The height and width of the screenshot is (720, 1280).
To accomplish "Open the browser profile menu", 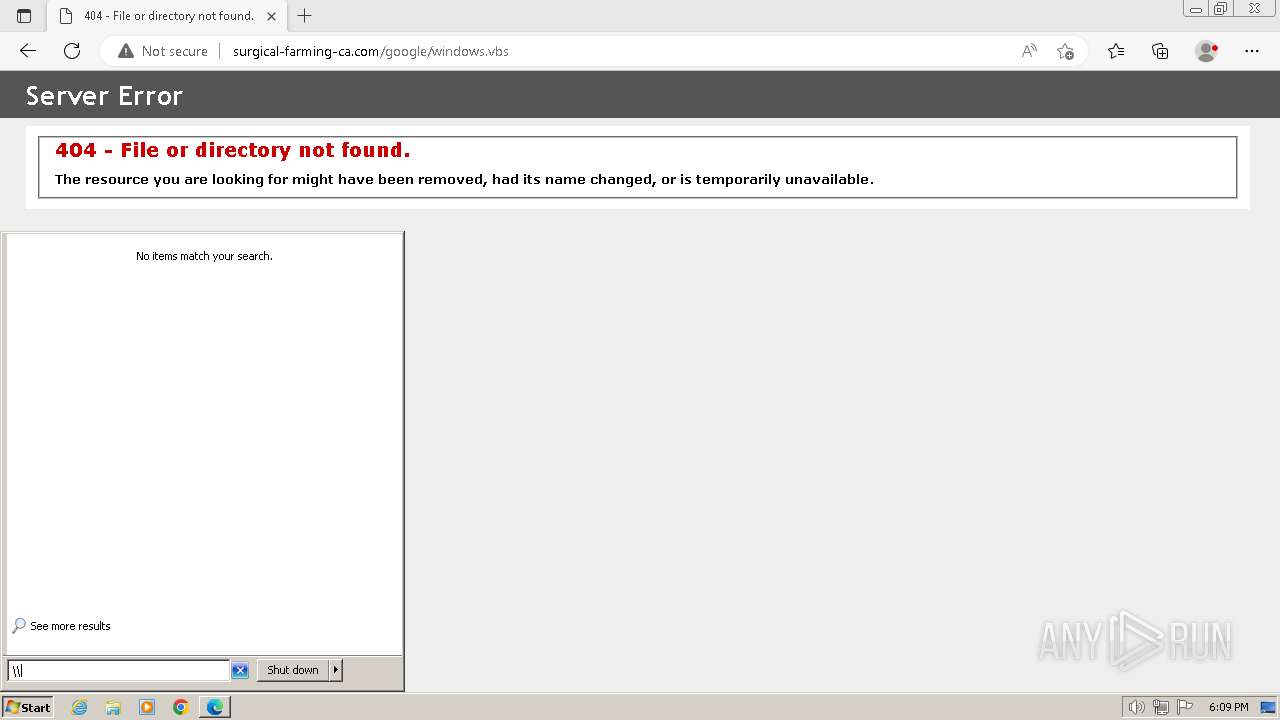I will coord(1207,51).
